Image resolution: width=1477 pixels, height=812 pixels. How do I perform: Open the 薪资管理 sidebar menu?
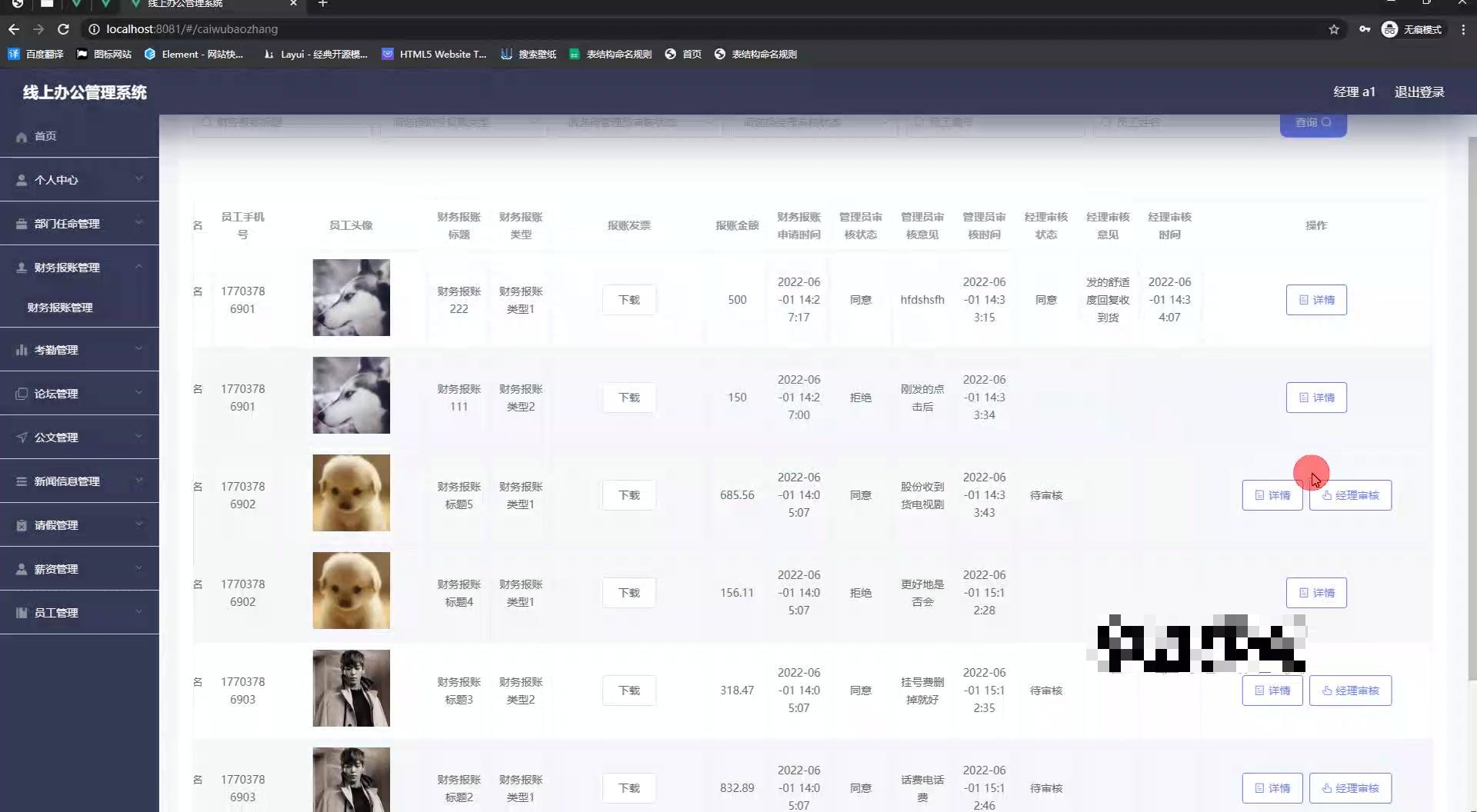(79, 569)
